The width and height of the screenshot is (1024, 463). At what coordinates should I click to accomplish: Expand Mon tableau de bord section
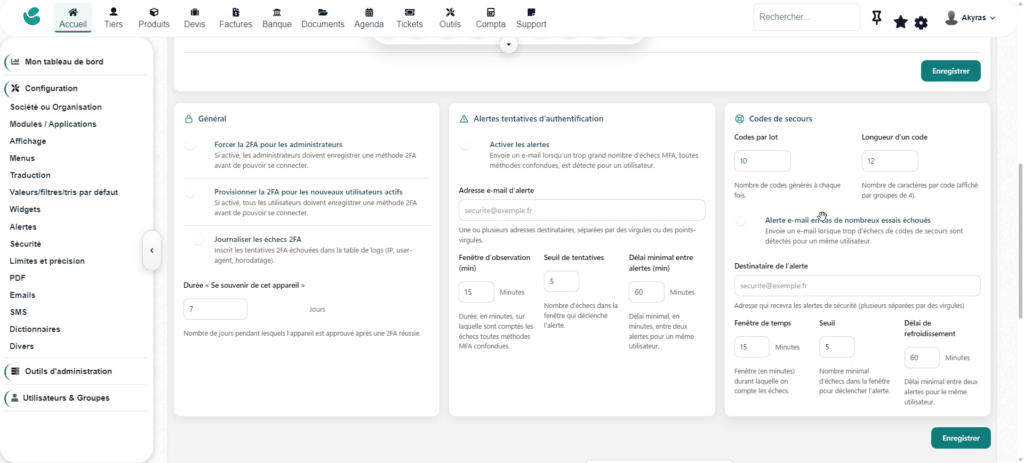64,61
